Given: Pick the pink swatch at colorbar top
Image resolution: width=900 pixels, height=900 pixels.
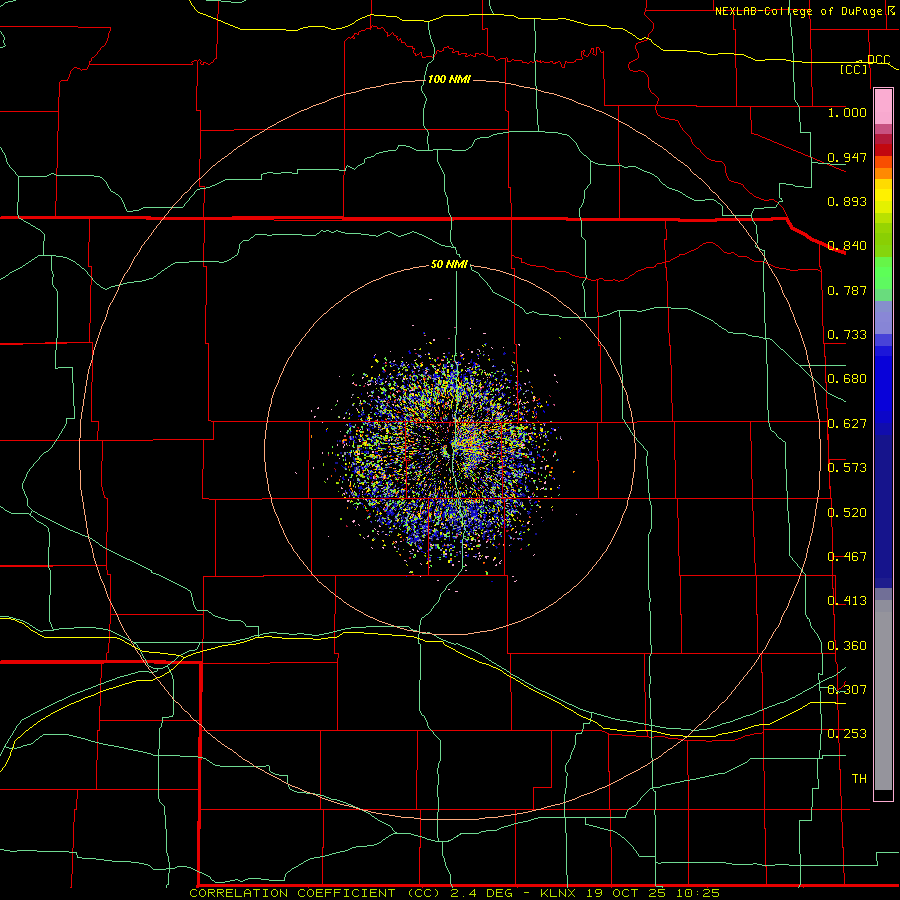Looking at the screenshot, I should 883,107.
